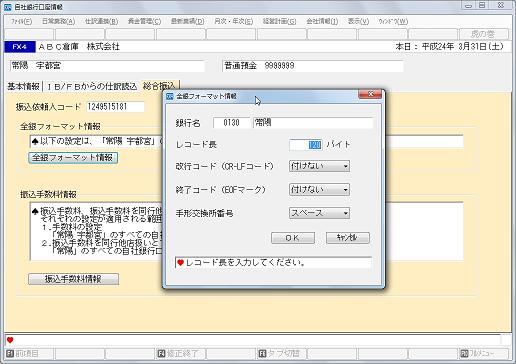The image size is (516, 364).
Task: Click the 全銀フォーマット情報 button in main window
Action: 73,157
